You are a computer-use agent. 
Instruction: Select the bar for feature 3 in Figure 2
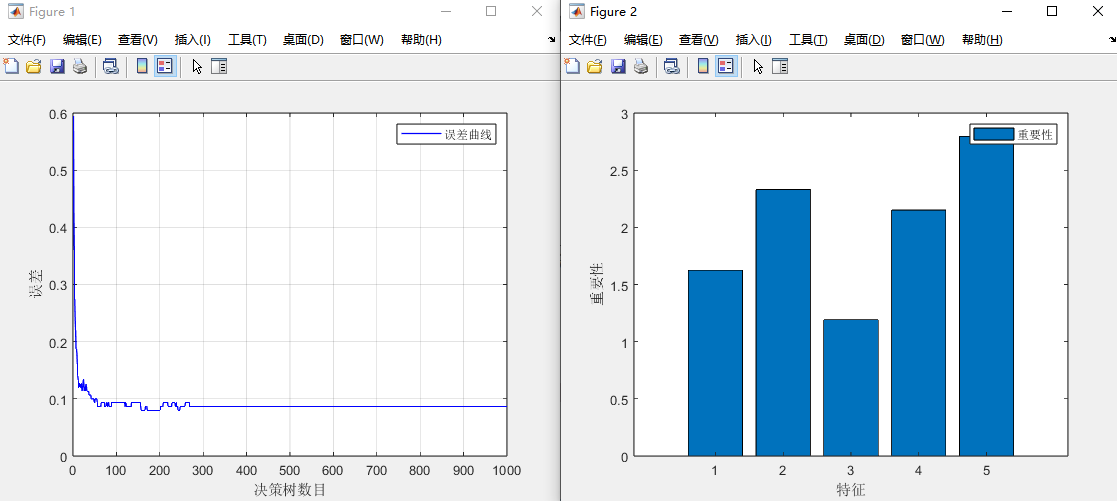(850, 388)
